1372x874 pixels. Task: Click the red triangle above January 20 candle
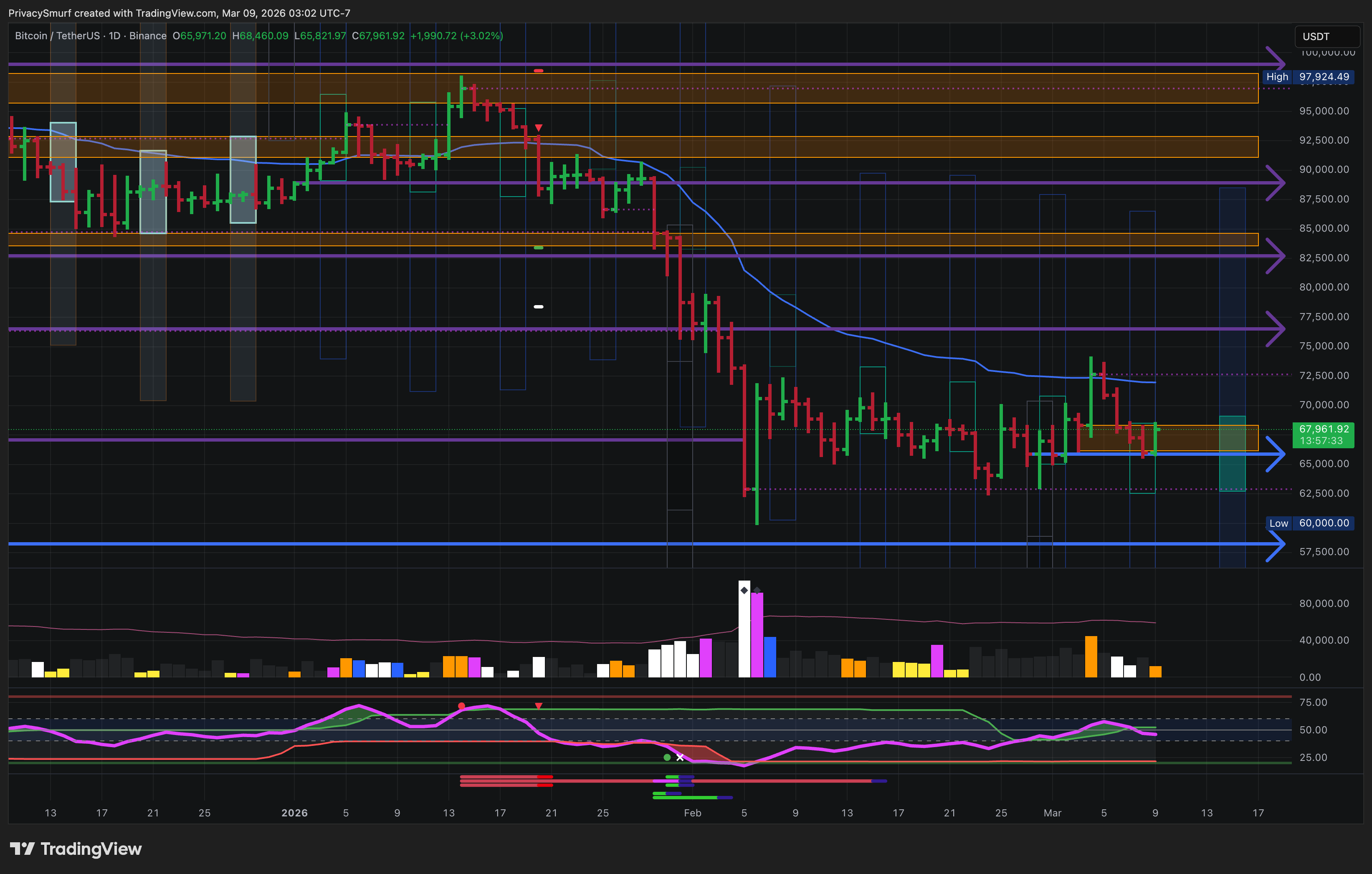point(539,128)
